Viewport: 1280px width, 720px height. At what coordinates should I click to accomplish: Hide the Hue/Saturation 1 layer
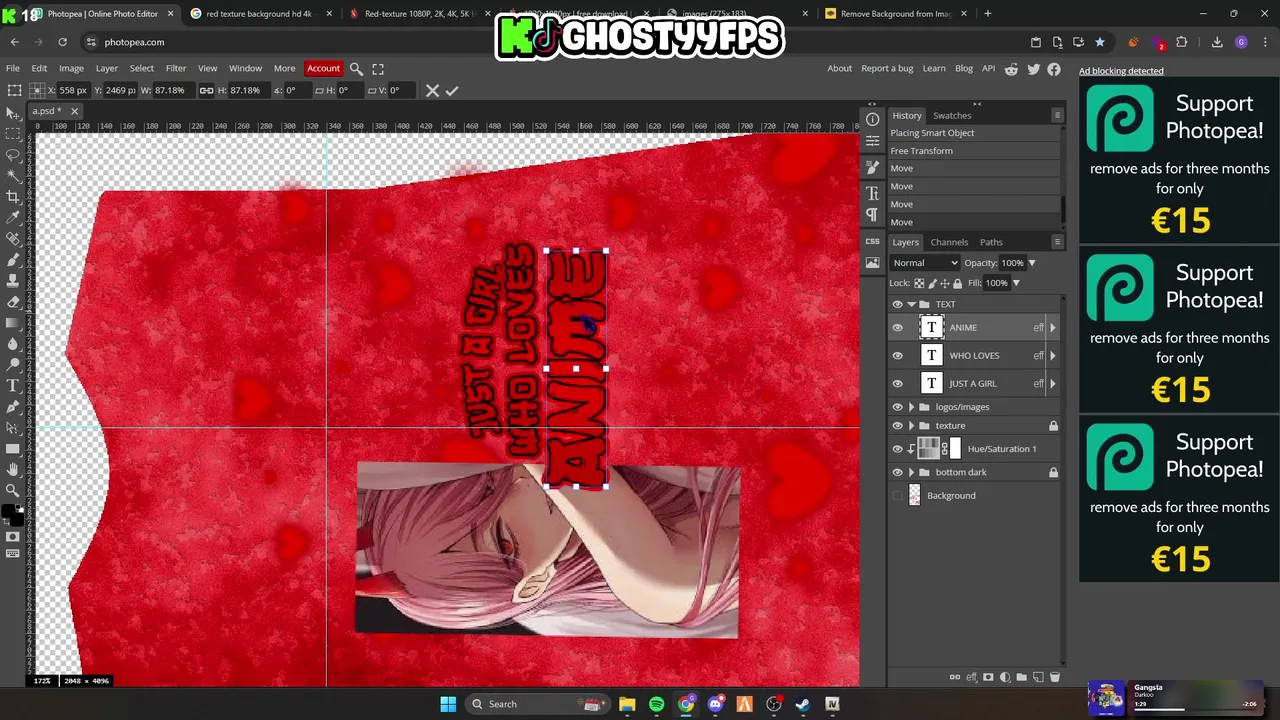tap(897, 449)
